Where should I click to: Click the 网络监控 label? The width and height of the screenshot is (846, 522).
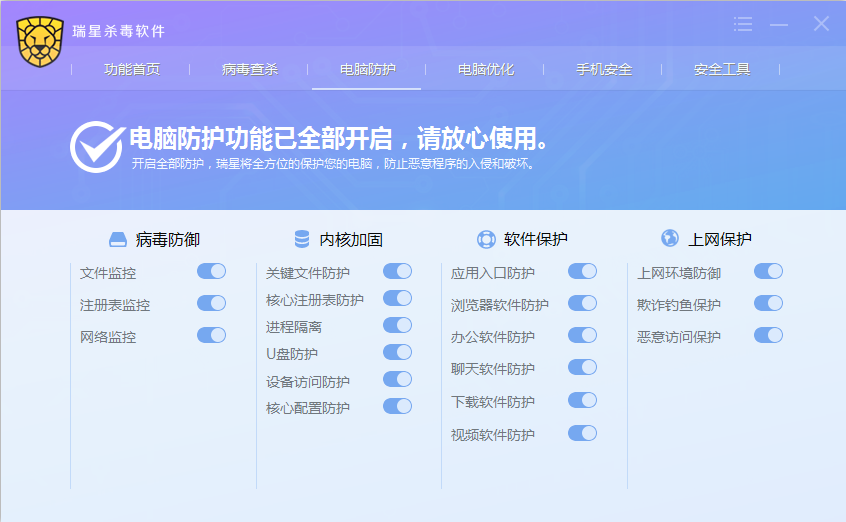108,337
